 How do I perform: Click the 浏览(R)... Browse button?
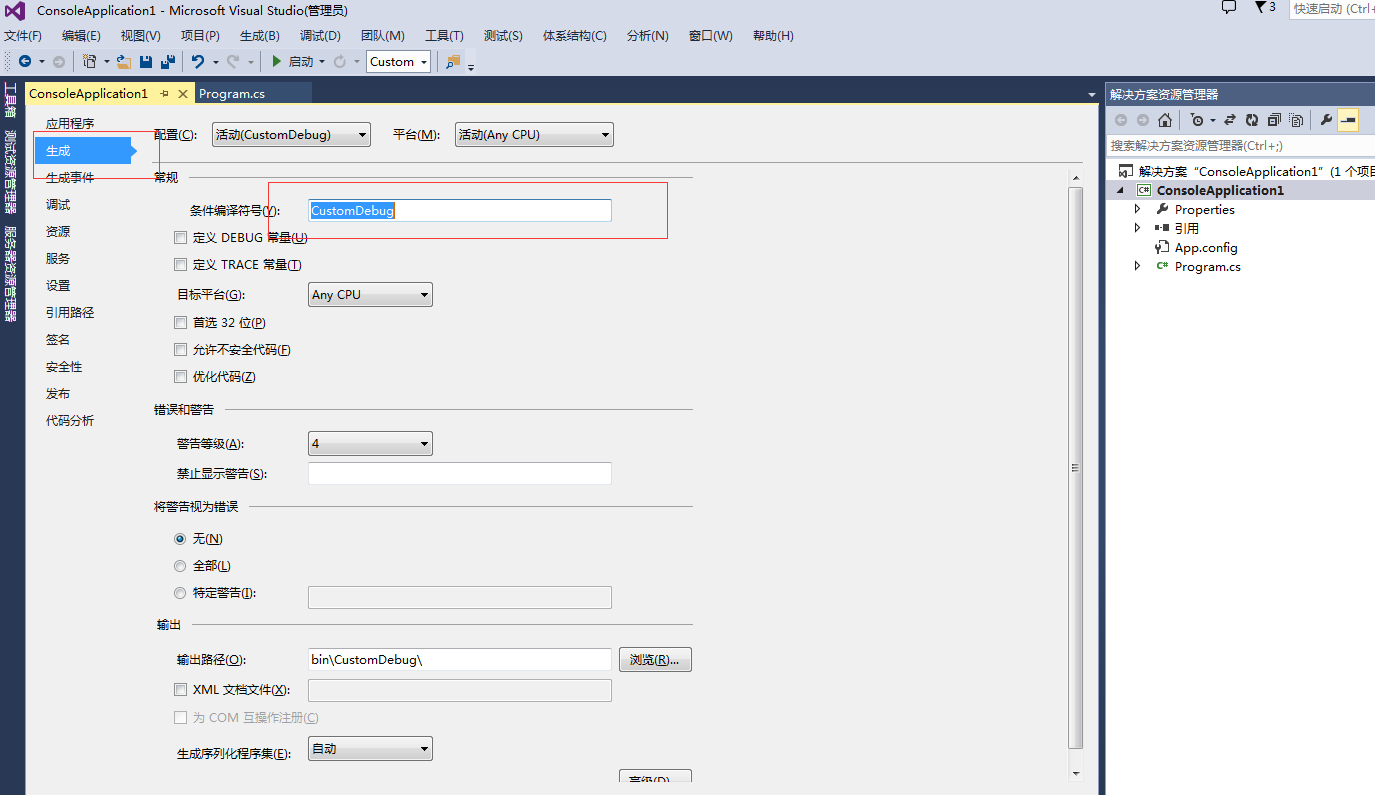655,660
